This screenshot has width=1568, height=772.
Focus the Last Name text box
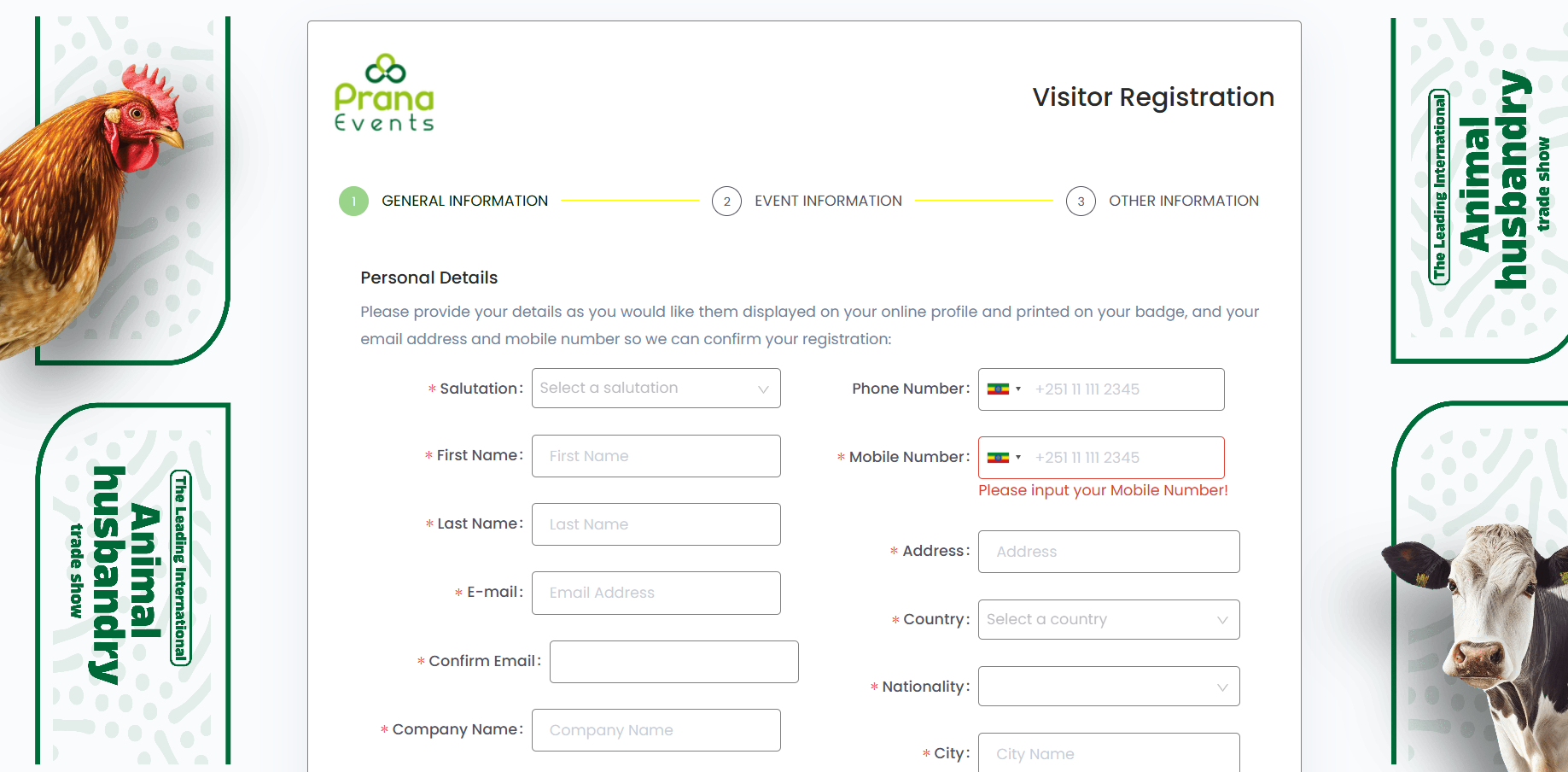point(656,524)
